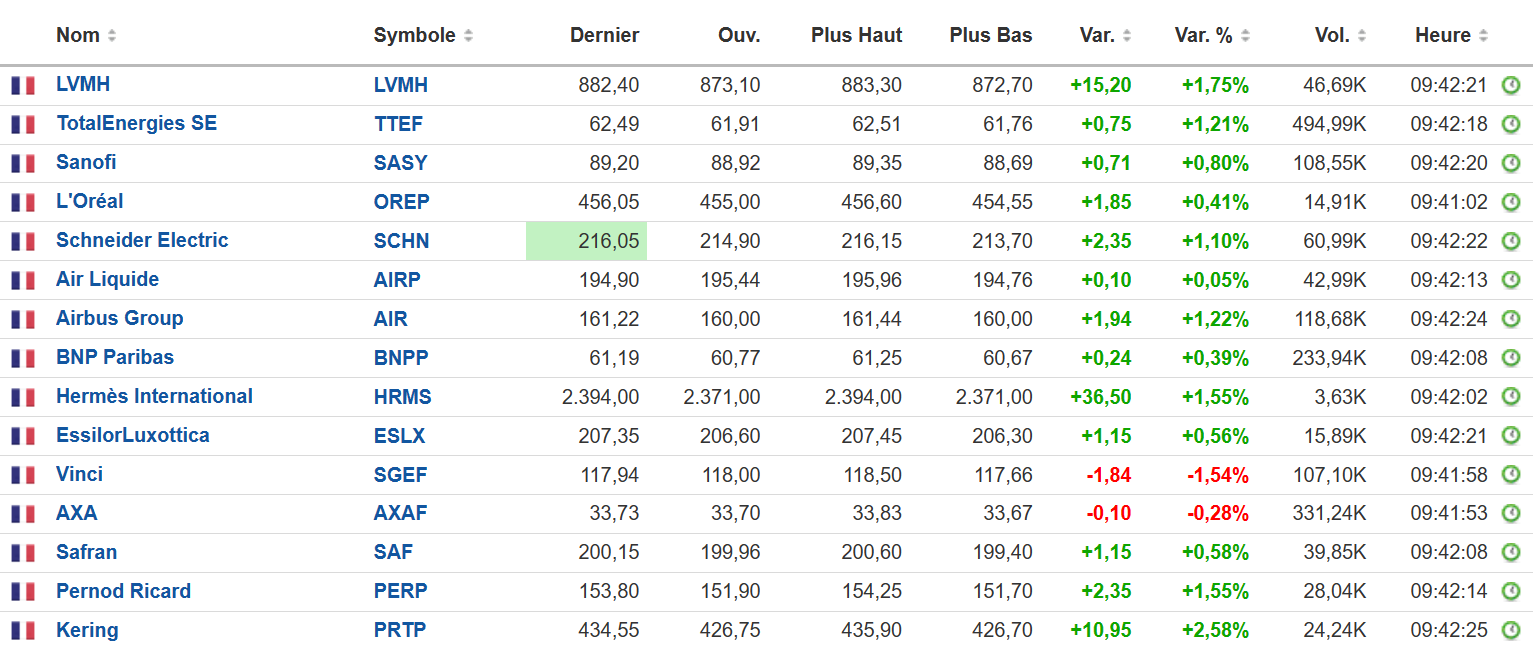Sort the table by Nom column
This screenshot has height=645, width=1533.
coord(112,36)
